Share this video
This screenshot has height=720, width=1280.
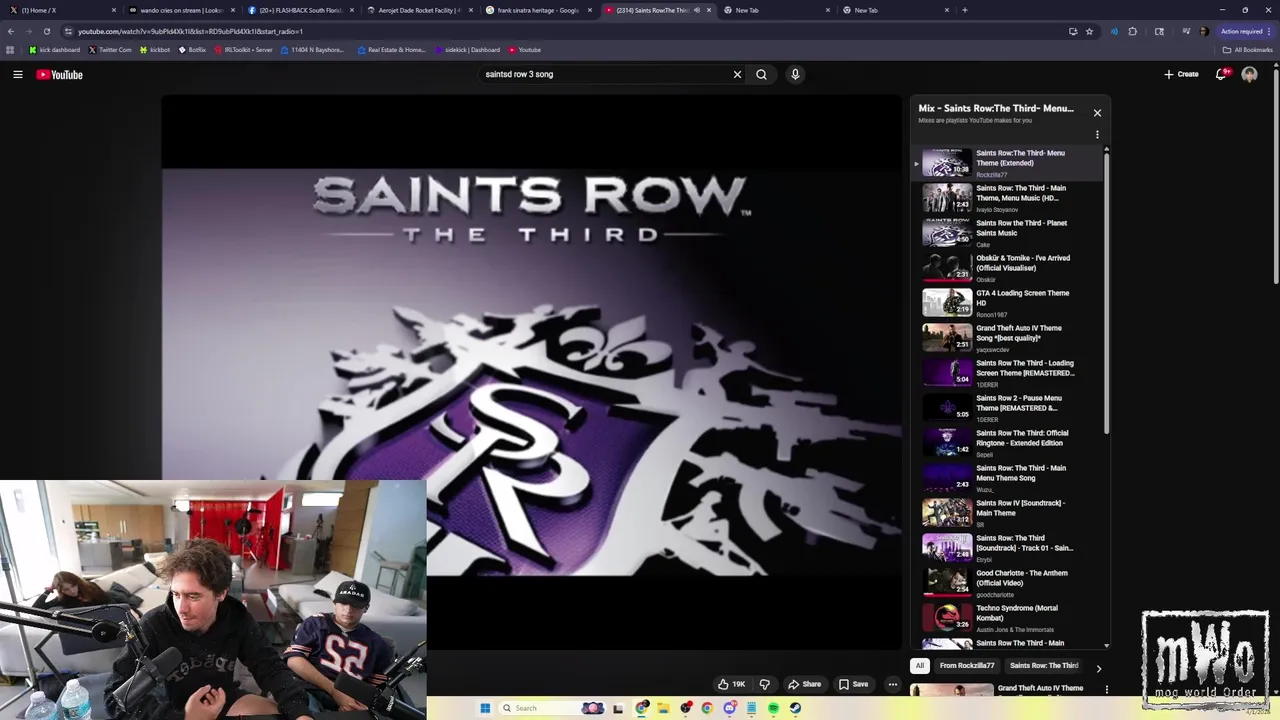804,684
